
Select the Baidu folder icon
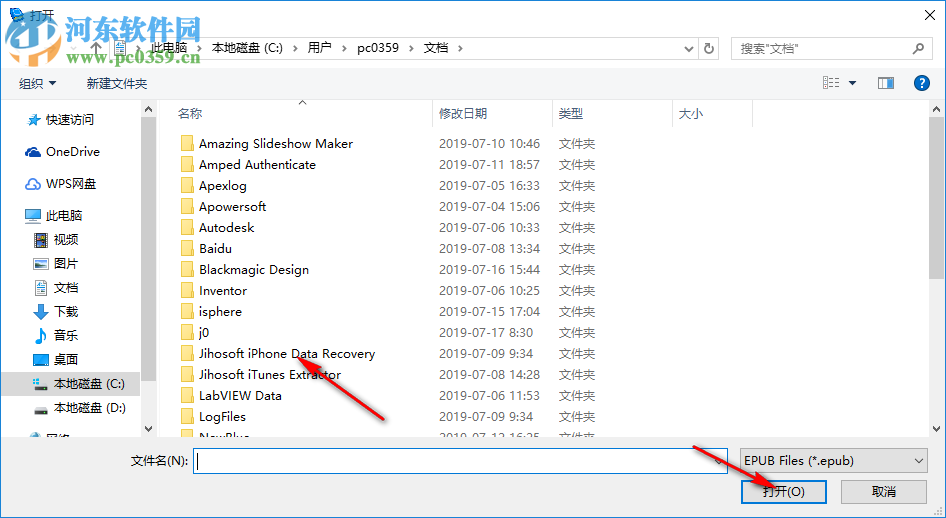pyautogui.click(x=188, y=248)
